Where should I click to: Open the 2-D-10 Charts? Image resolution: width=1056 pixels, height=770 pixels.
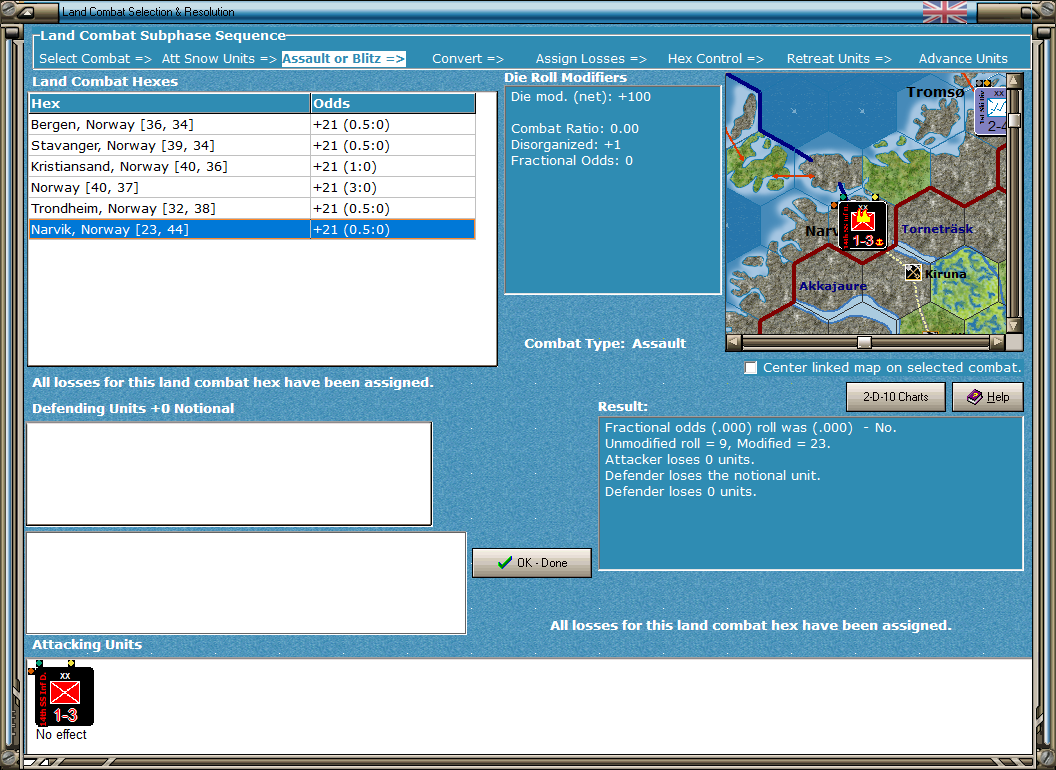coord(896,397)
